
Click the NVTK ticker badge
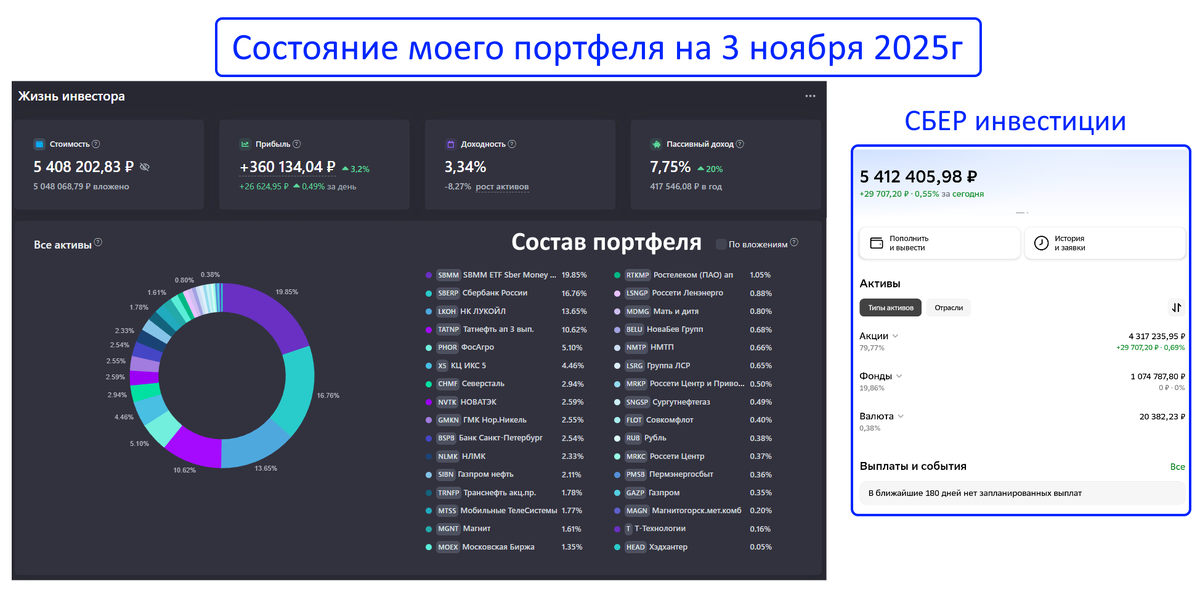(447, 402)
